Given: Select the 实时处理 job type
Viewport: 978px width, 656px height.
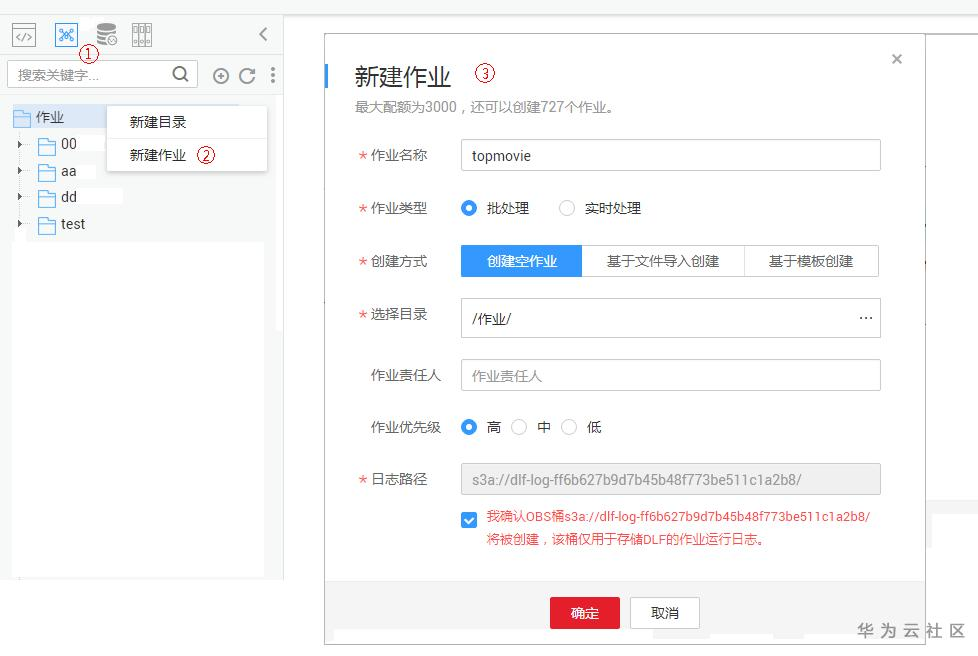Looking at the screenshot, I should 567,208.
